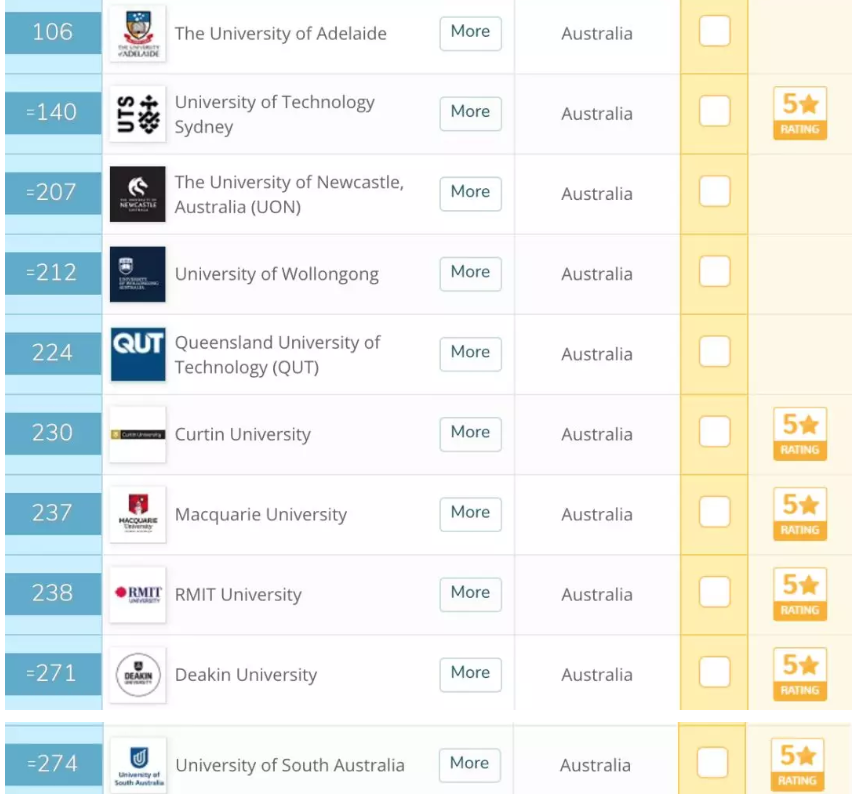Open Macquarie University name link
Image resolution: width=852 pixels, height=794 pixels.
[261, 515]
